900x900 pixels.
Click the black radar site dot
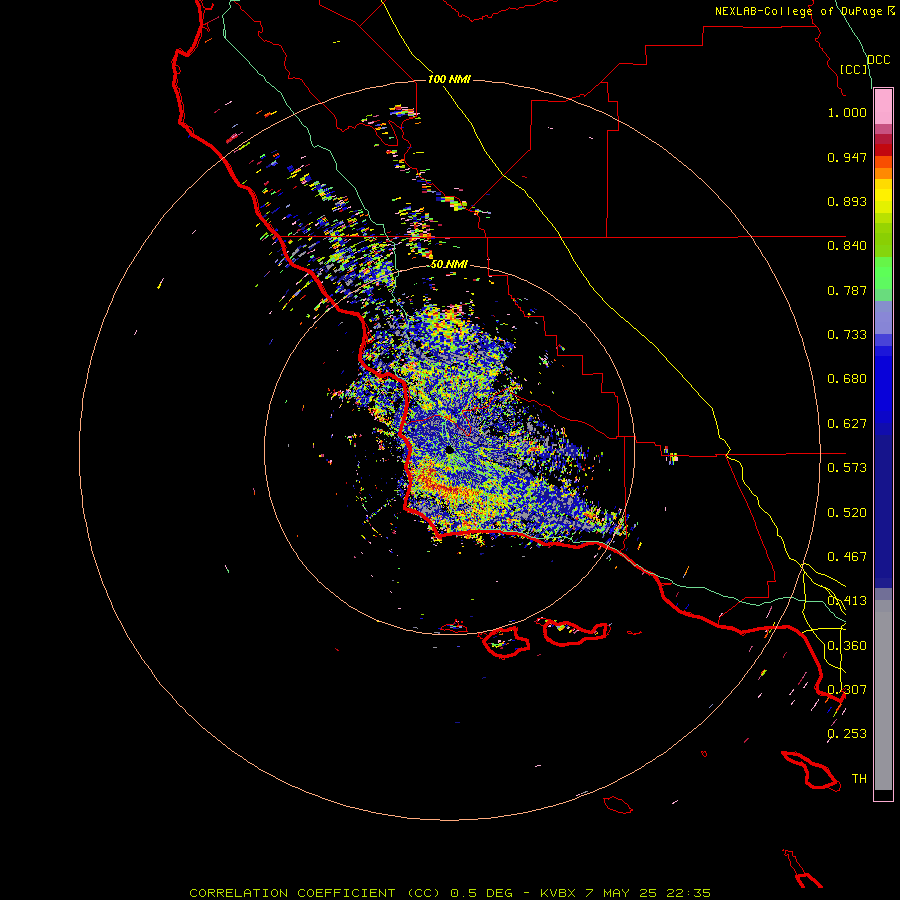coord(449,451)
